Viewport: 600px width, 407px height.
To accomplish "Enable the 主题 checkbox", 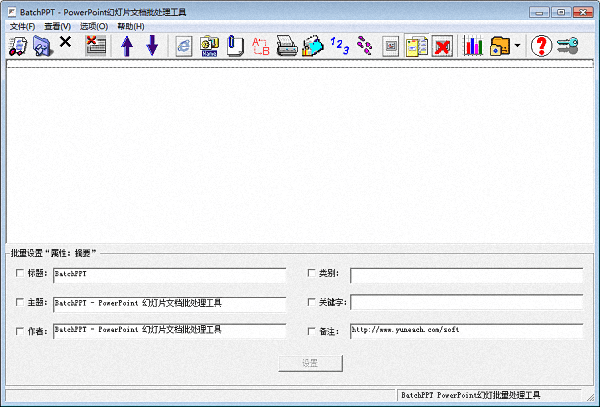I will coord(20,302).
